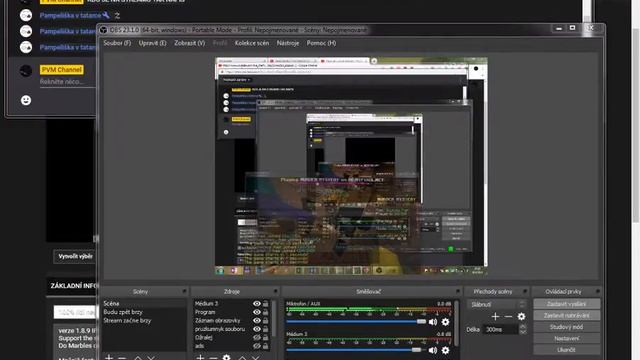Open the Upravit (E) menu
The width and height of the screenshot is (640, 360).
(x=152, y=43)
